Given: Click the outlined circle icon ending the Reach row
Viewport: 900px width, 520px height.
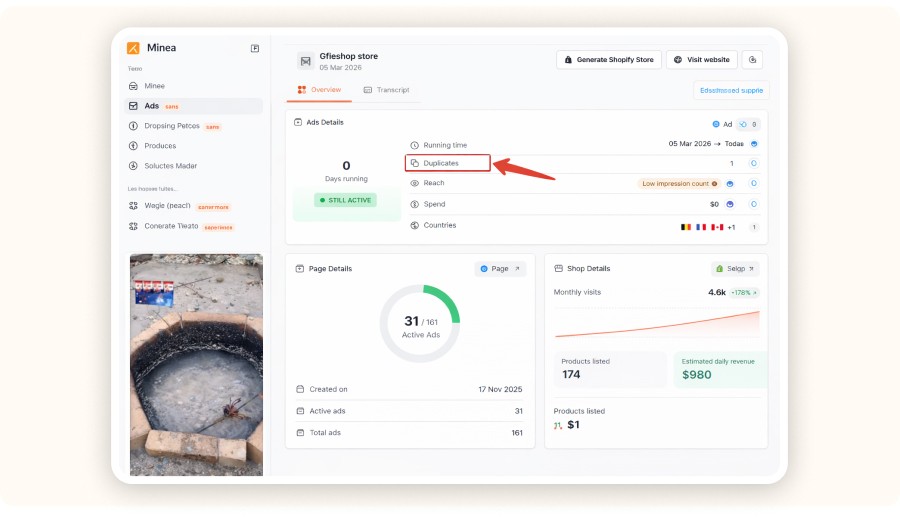Looking at the screenshot, I should (754, 184).
